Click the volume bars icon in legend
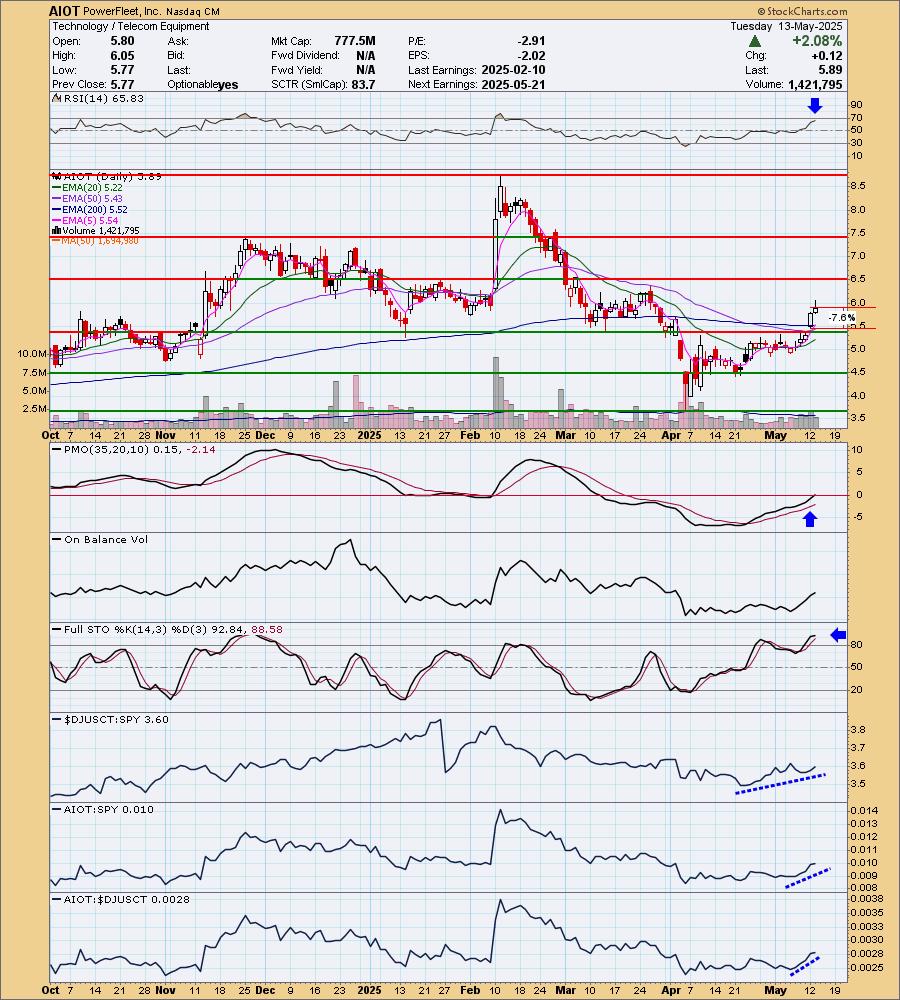 click(56, 230)
